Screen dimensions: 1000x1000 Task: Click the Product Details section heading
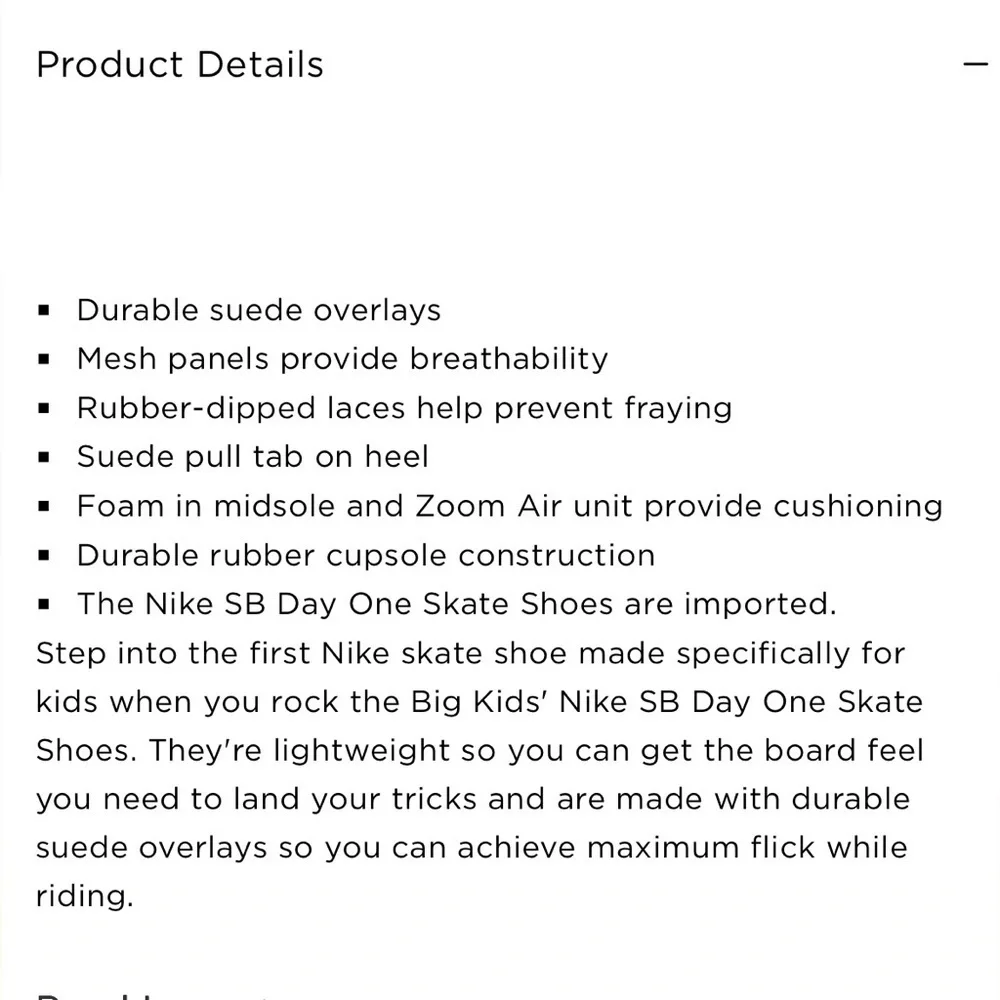(180, 64)
